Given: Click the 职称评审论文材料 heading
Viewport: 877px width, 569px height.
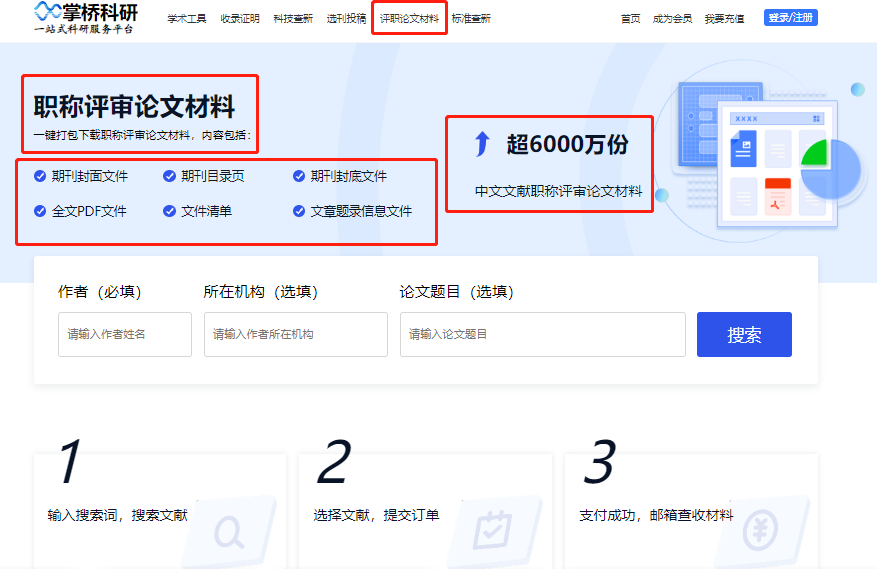Looking at the screenshot, I should 134,106.
